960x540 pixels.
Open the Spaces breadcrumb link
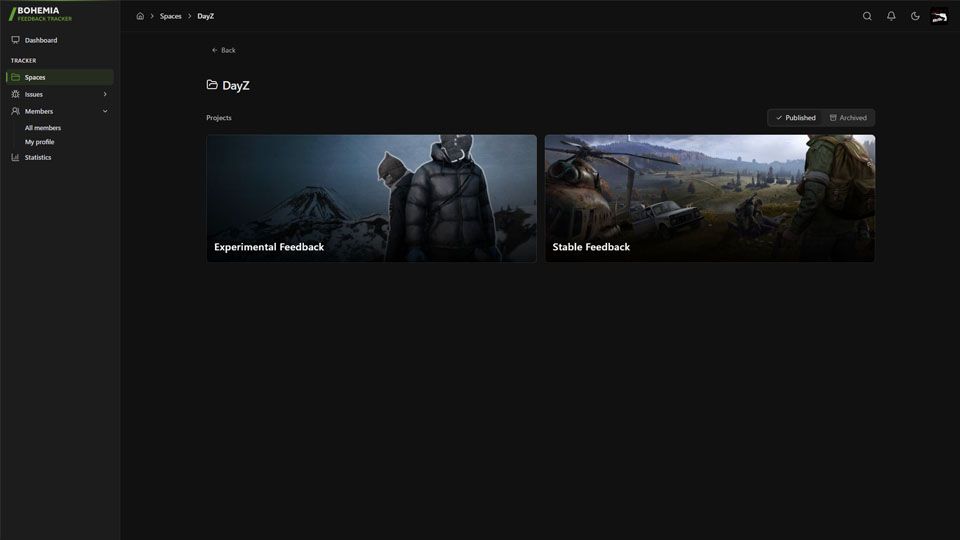(170, 16)
